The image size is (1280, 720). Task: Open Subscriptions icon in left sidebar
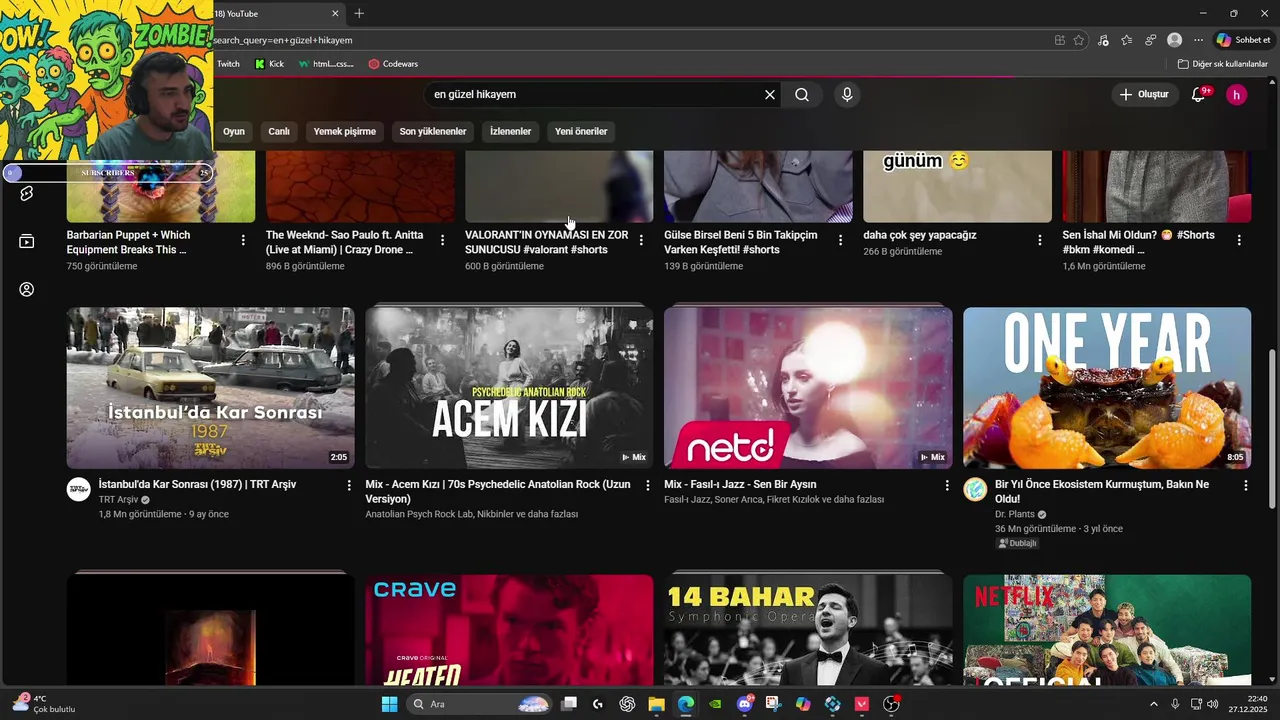[x=27, y=241]
